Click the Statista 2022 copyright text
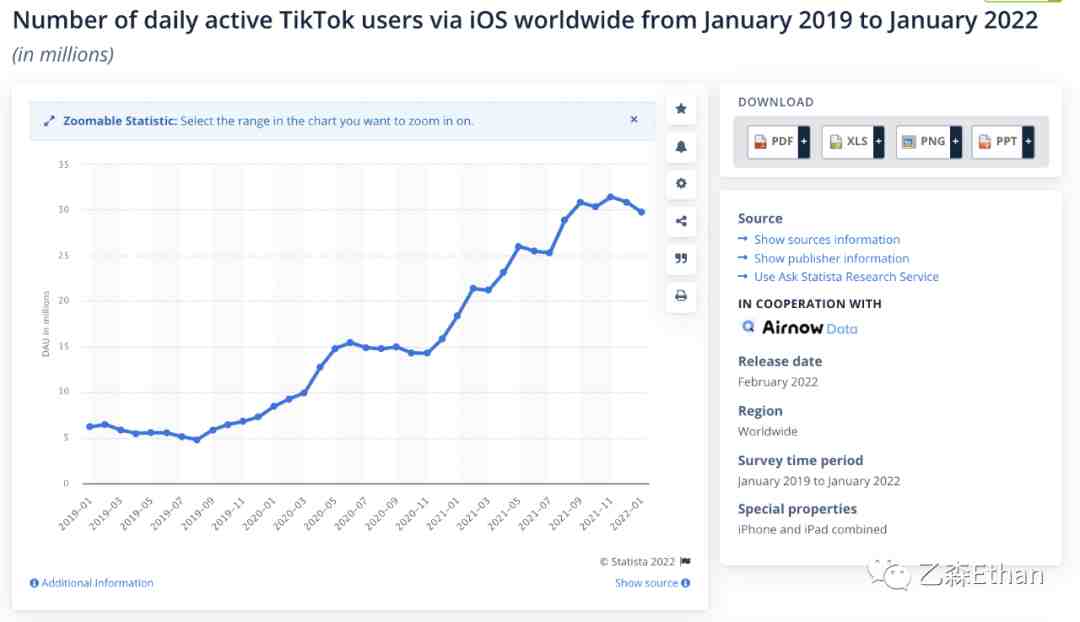Screen dimensions: 1080x622 pyautogui.click(x=638, y=561)
